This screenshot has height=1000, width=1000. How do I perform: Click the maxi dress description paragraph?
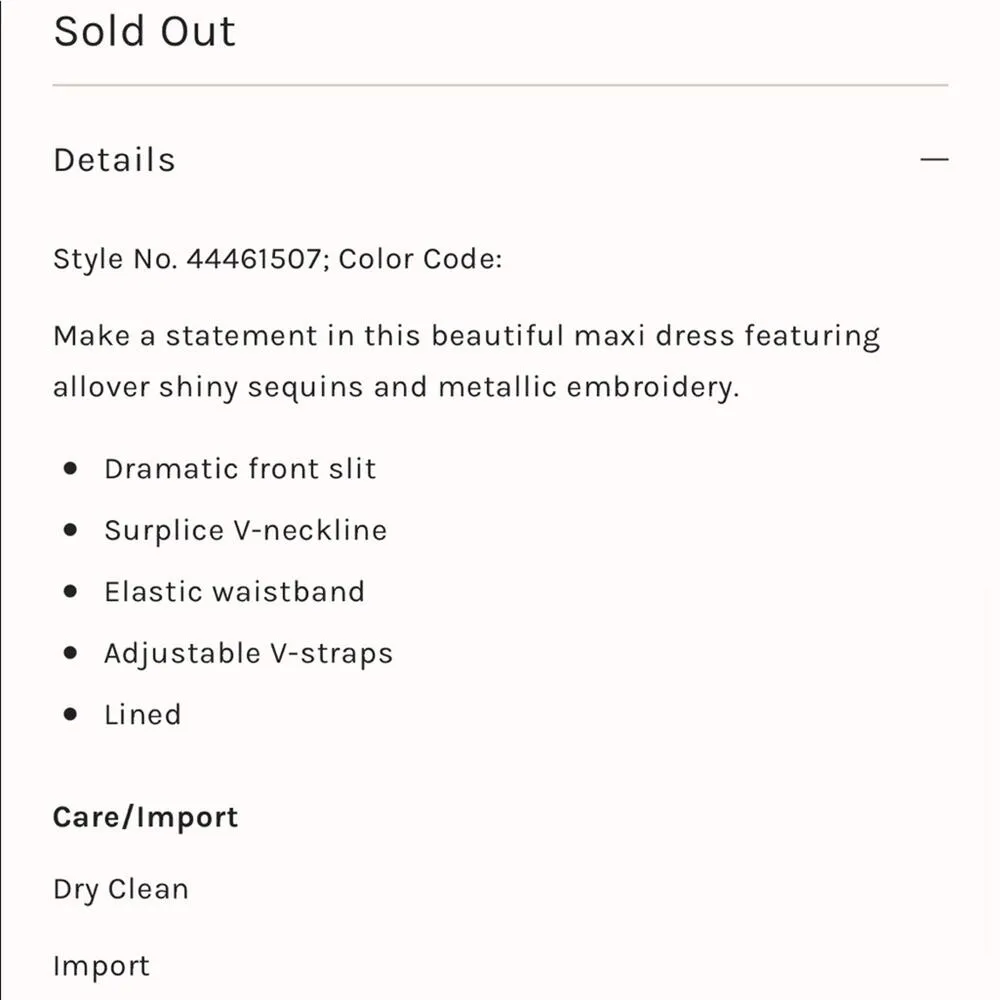pyautogui.click(x=465, y=360)
